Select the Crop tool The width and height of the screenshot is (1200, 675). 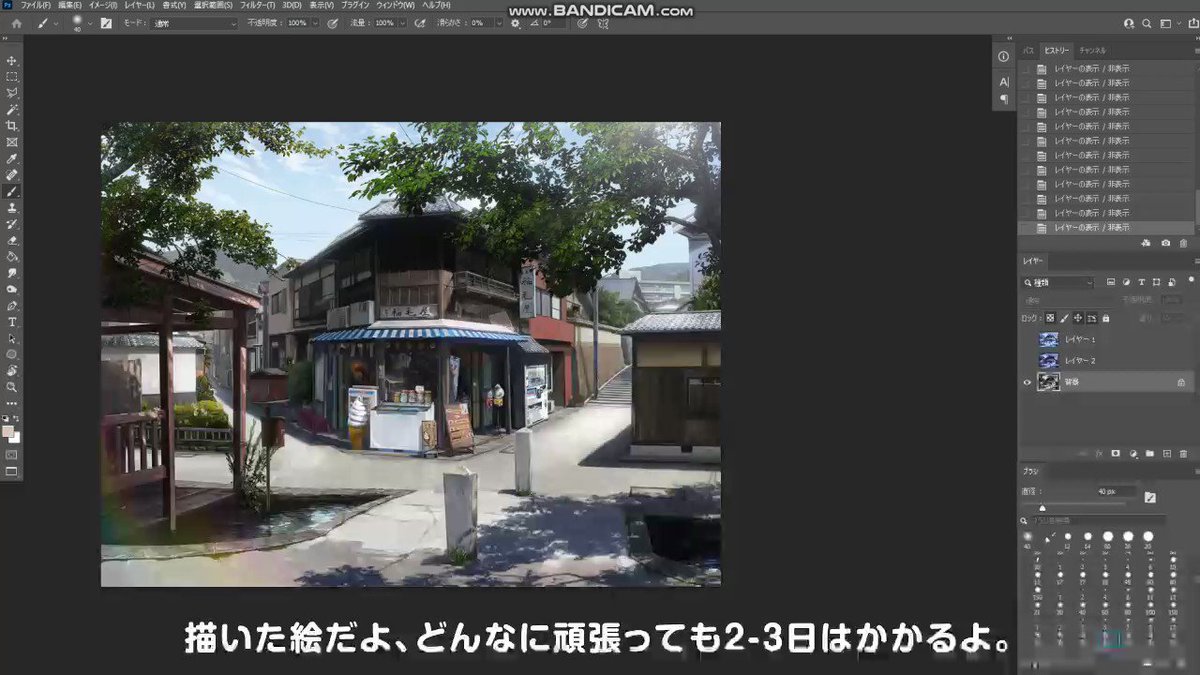click(x=12, y=125)
